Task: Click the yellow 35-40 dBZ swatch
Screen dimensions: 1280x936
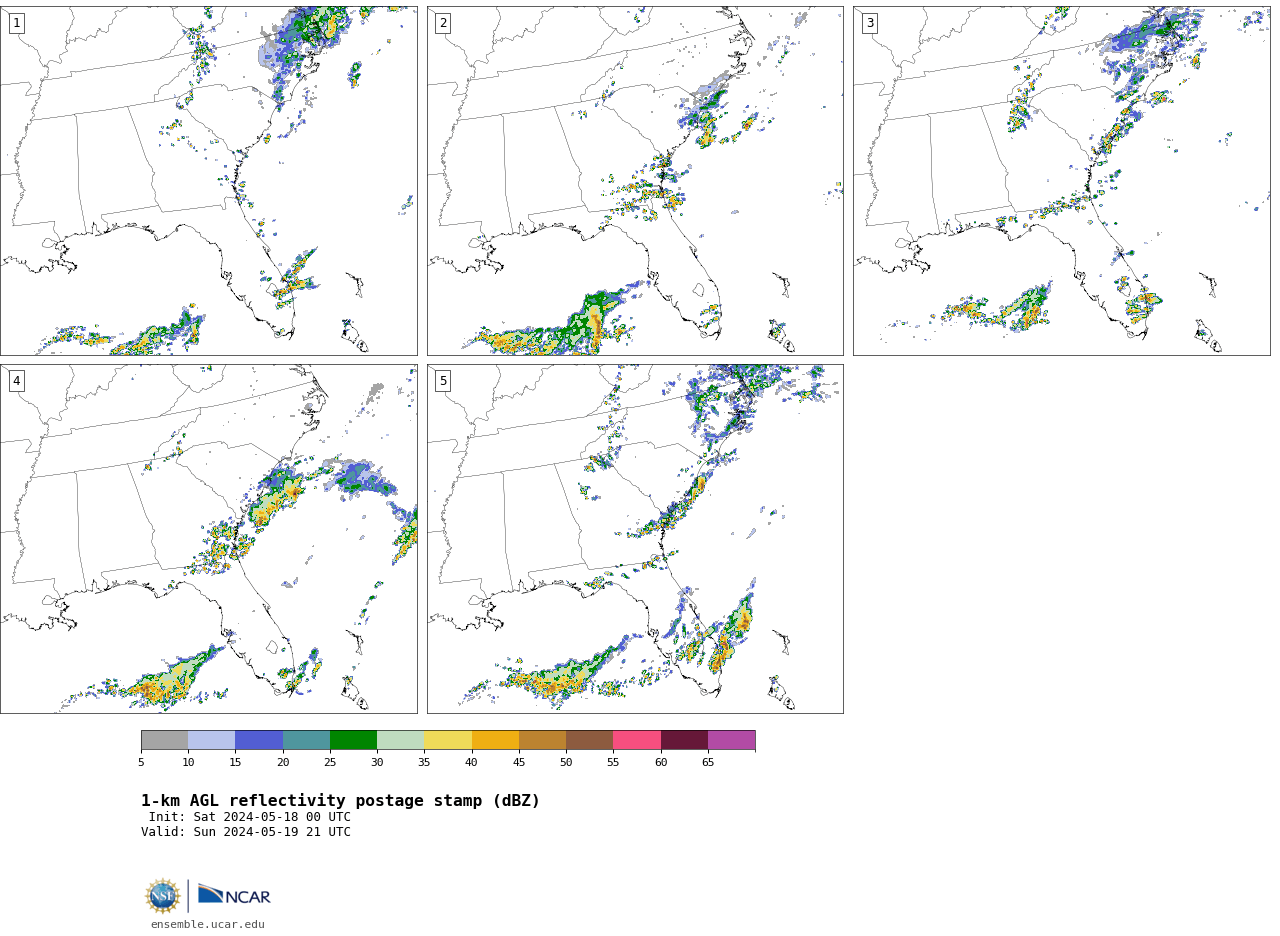Action: pyautogui.click(x=448, y=740)
